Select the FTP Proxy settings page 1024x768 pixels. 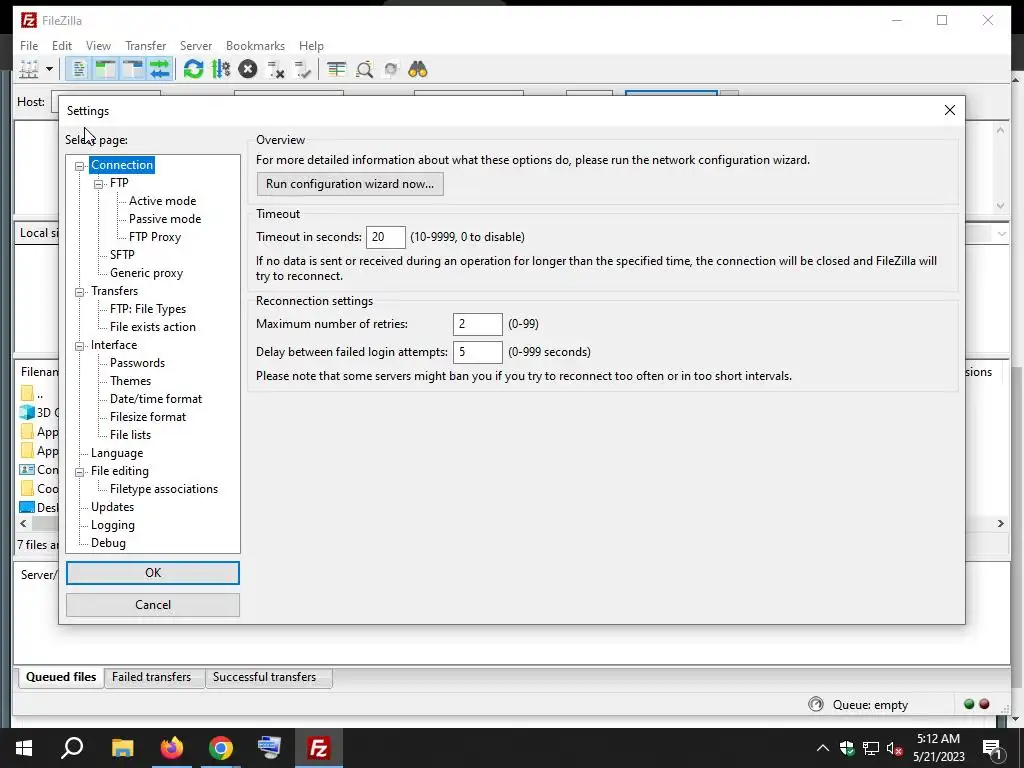(155, 236)
